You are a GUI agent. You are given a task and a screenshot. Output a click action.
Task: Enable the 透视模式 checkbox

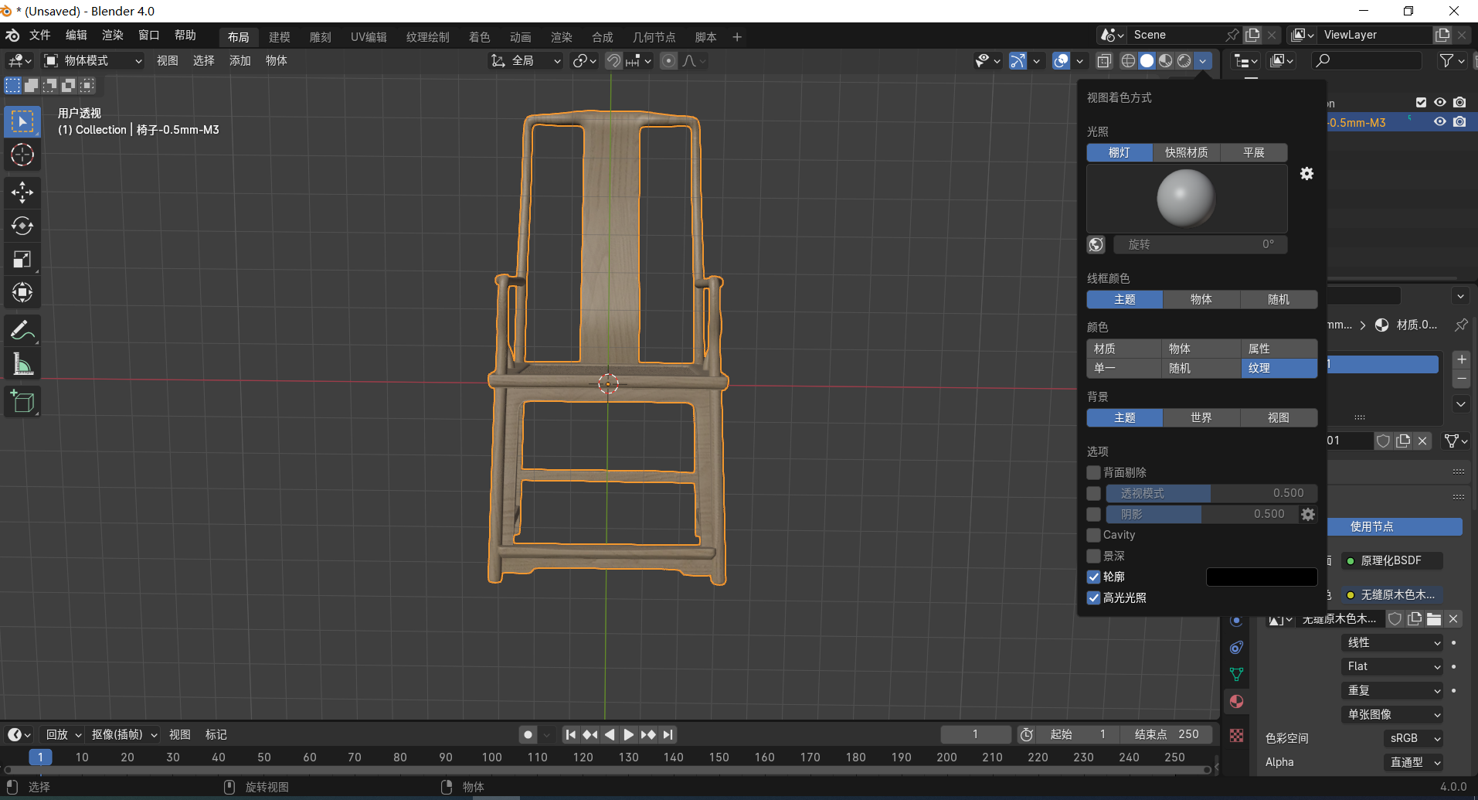pyautogui.click(x=1094, y=493)
